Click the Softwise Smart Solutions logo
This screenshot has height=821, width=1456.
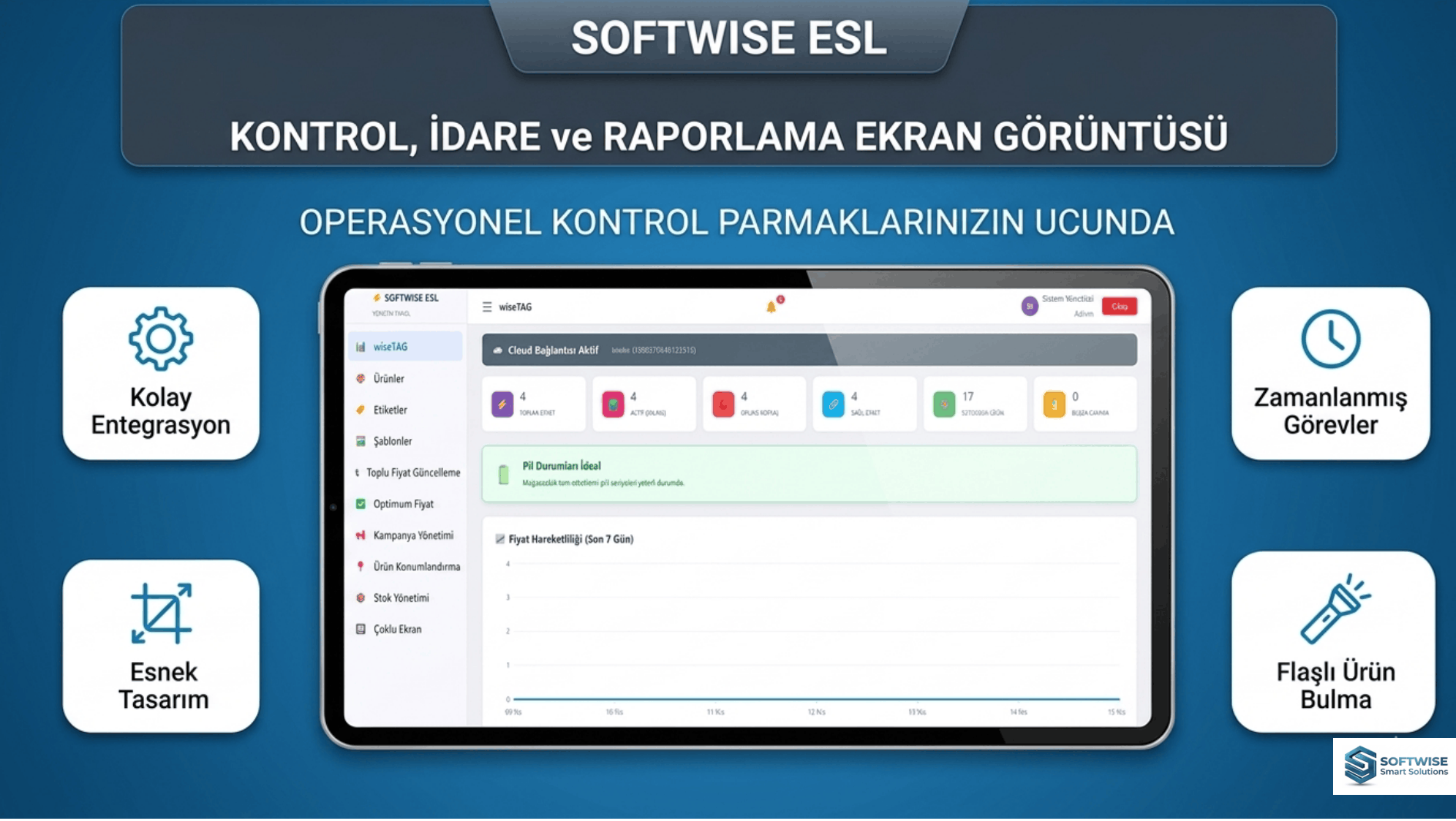tap(1394, 766)
